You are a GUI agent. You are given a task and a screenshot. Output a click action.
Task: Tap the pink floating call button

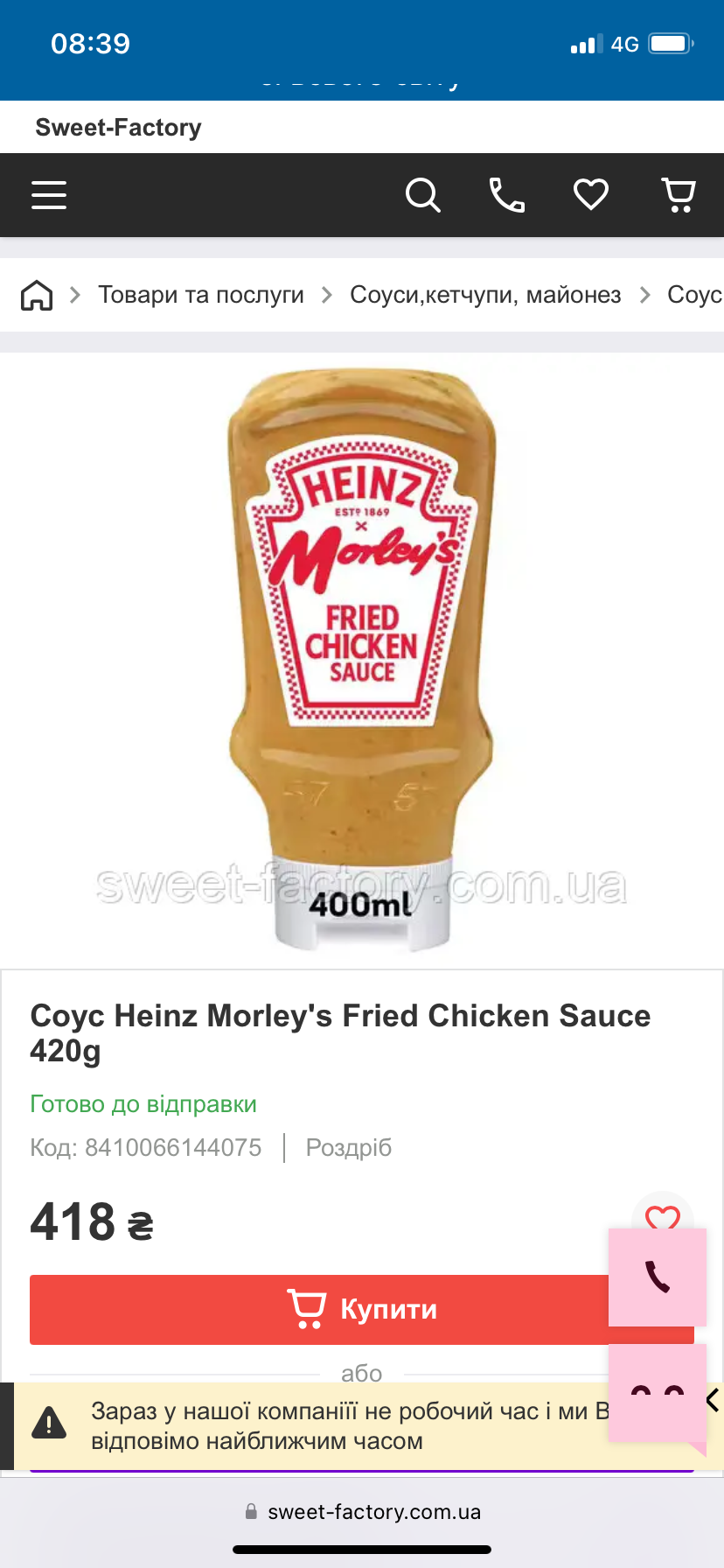point(658,1277)
